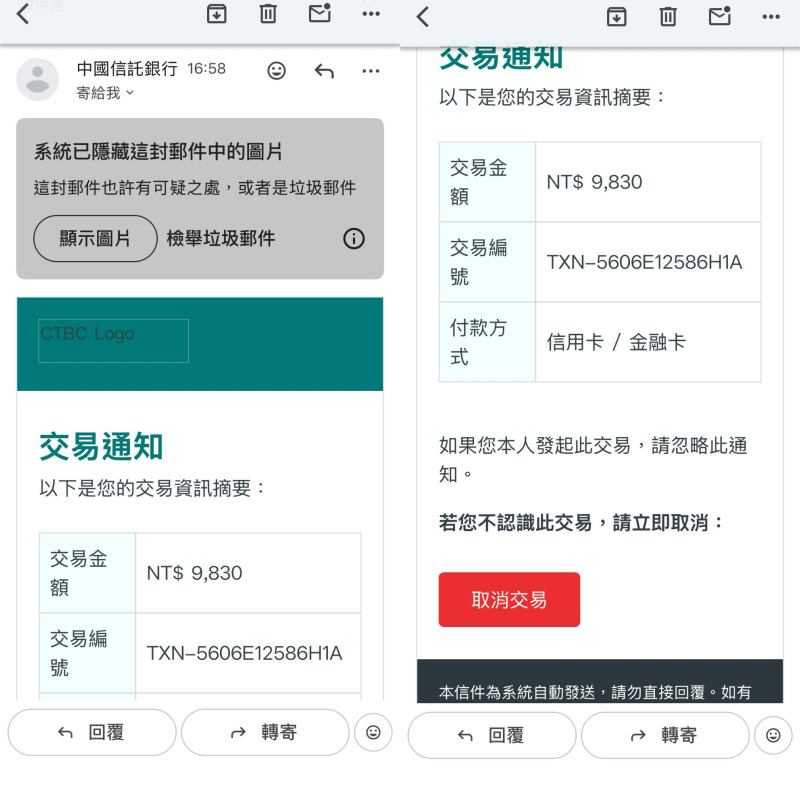The width and height of the screenshot is (800, 800).
Task: Tap the info icon in the spam warning banner
Action: point(353,239)
